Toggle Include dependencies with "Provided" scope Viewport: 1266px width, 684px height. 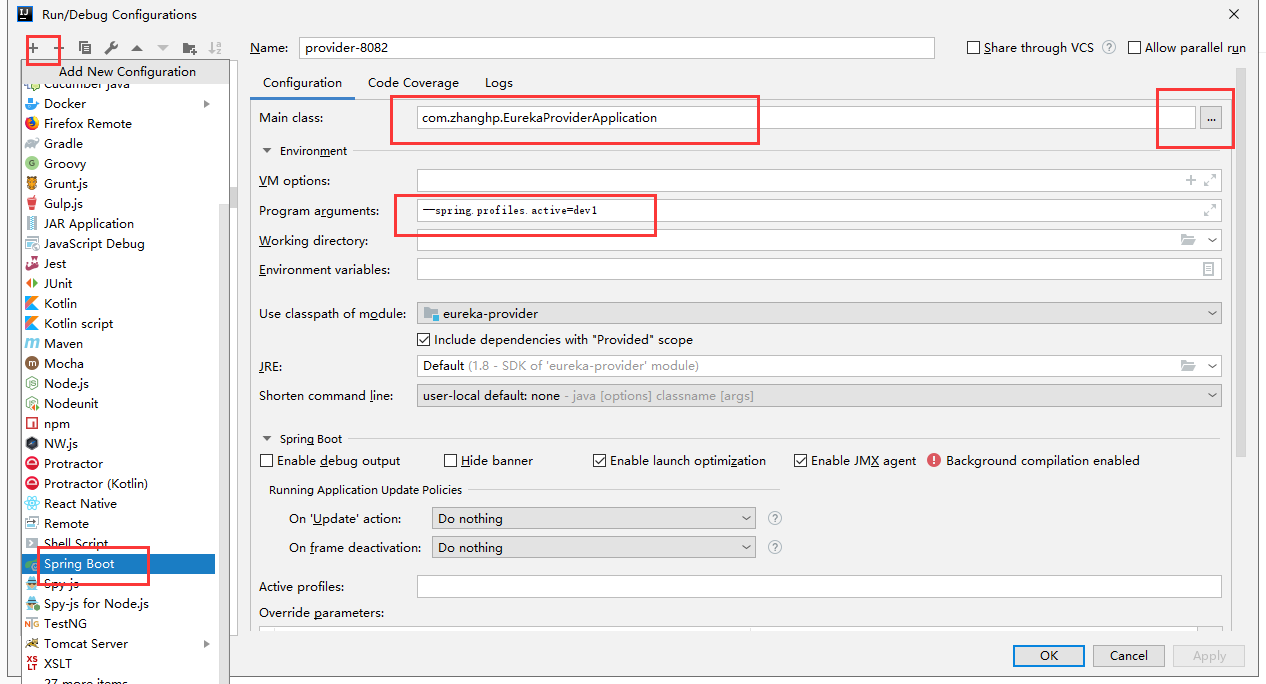424,339
